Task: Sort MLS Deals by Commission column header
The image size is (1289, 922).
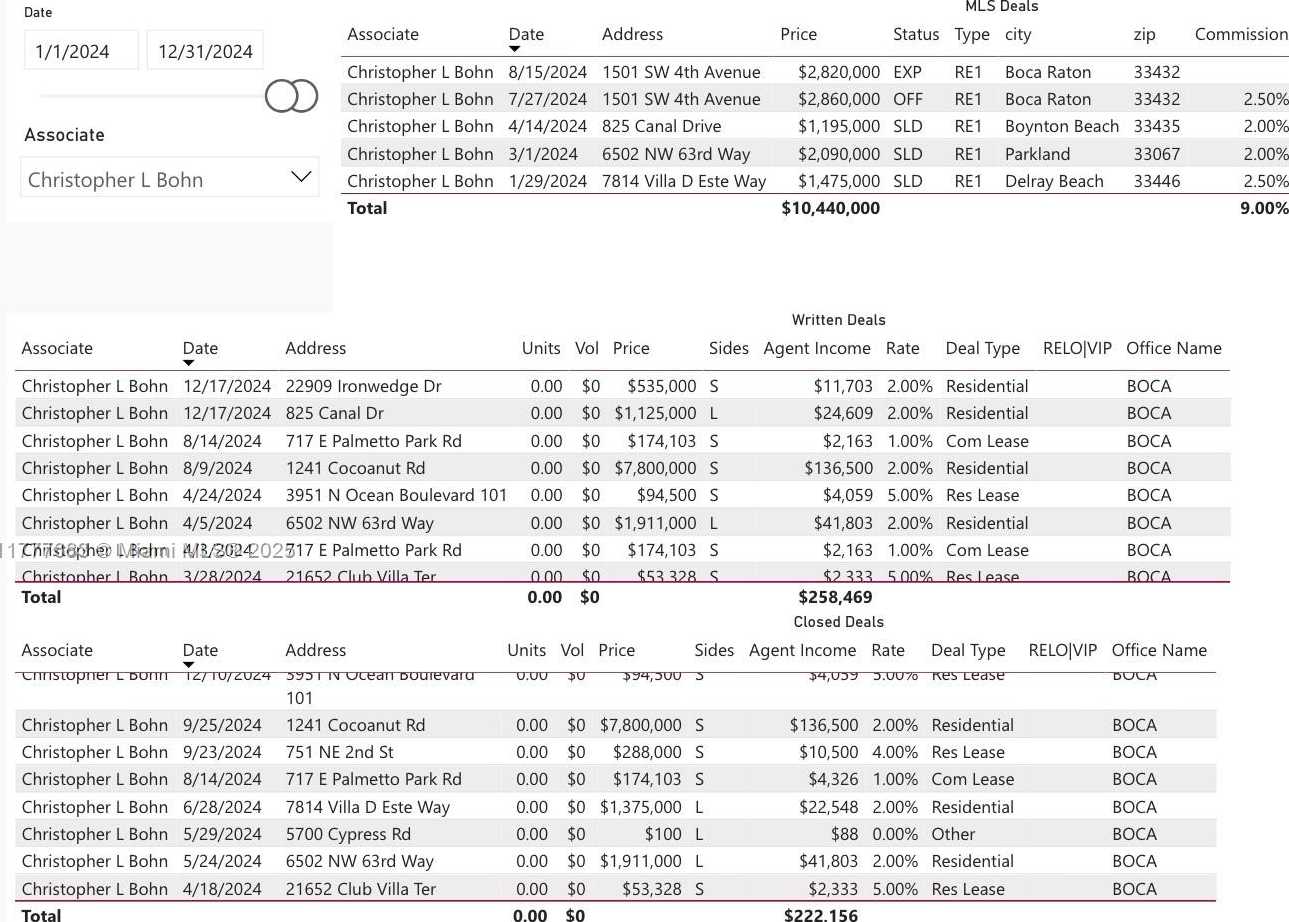Action: 1241,34
